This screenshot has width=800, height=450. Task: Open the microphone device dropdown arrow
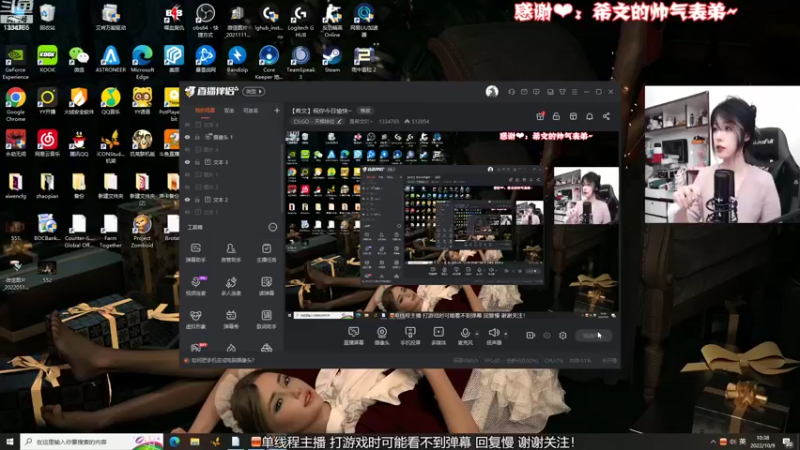[x=477, y=334]
